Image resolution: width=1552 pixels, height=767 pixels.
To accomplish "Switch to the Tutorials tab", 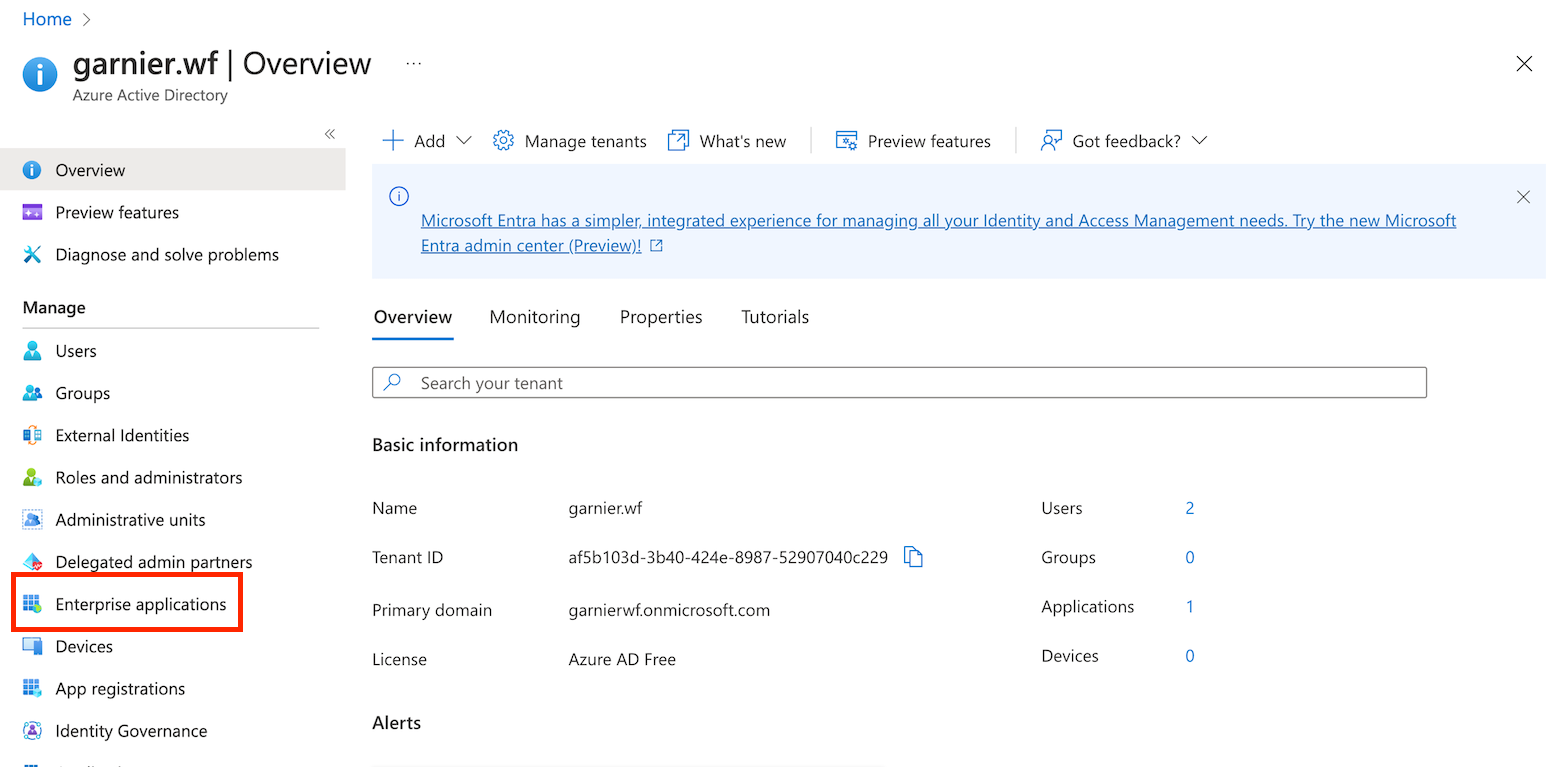I will click(775, 317).
